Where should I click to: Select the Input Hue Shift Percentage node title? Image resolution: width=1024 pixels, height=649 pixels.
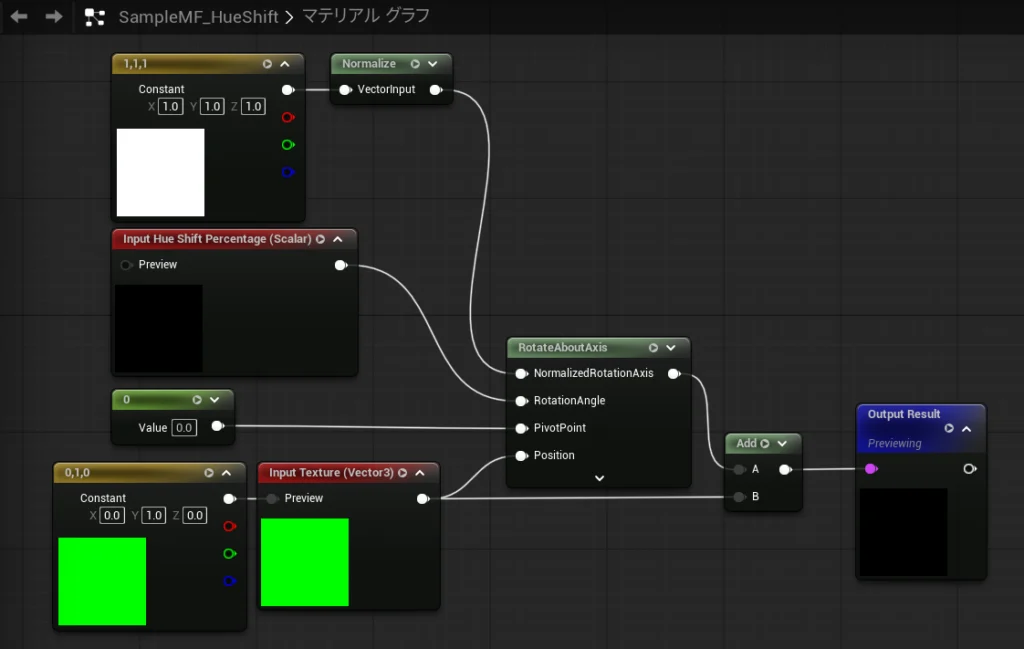[216, 240]
